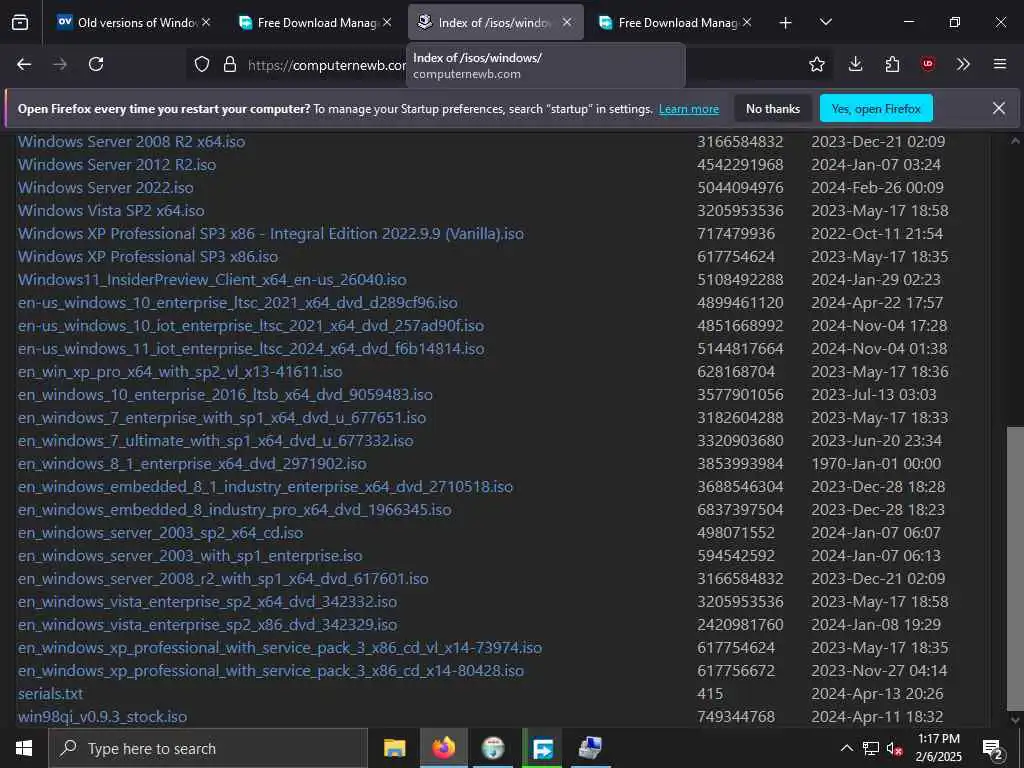Click the No thanks button

tap(773, 108)
